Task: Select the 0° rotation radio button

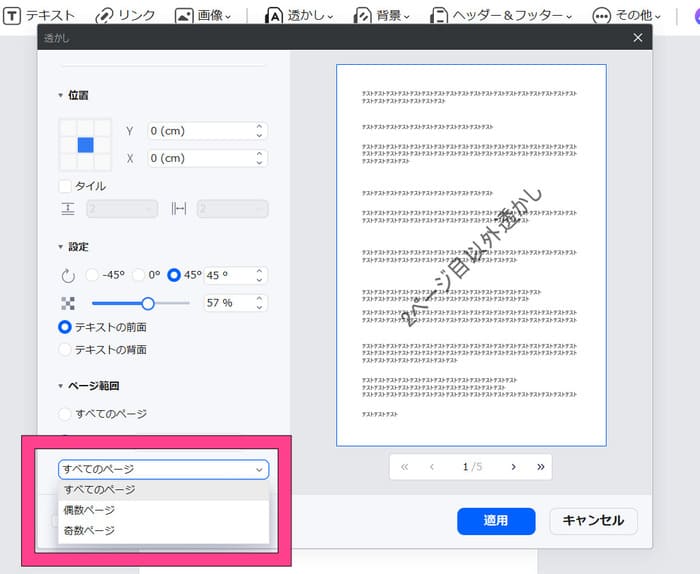Action: point(138,275)
